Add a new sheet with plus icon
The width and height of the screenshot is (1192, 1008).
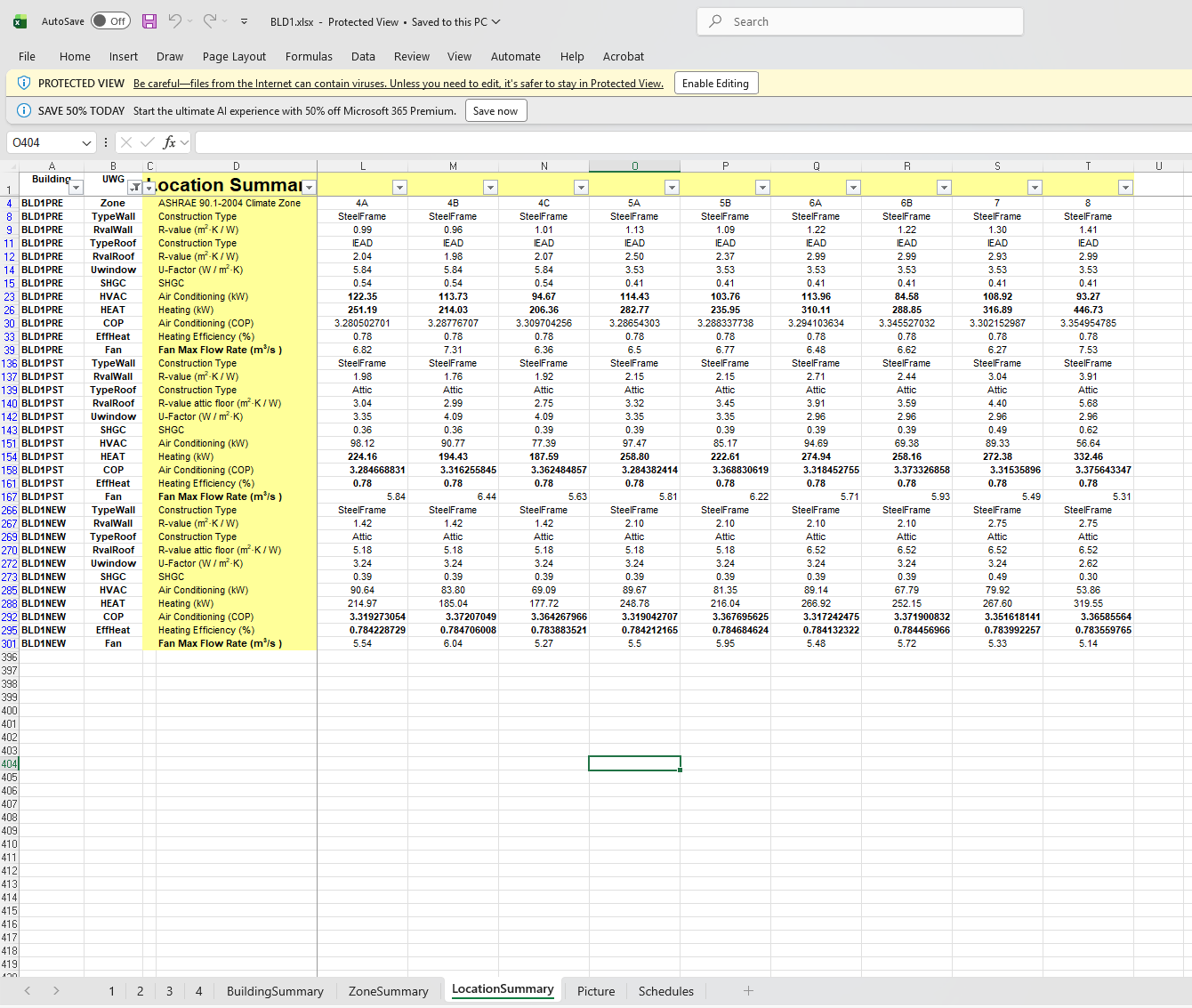pyautogui.click(x=748, y=991)
